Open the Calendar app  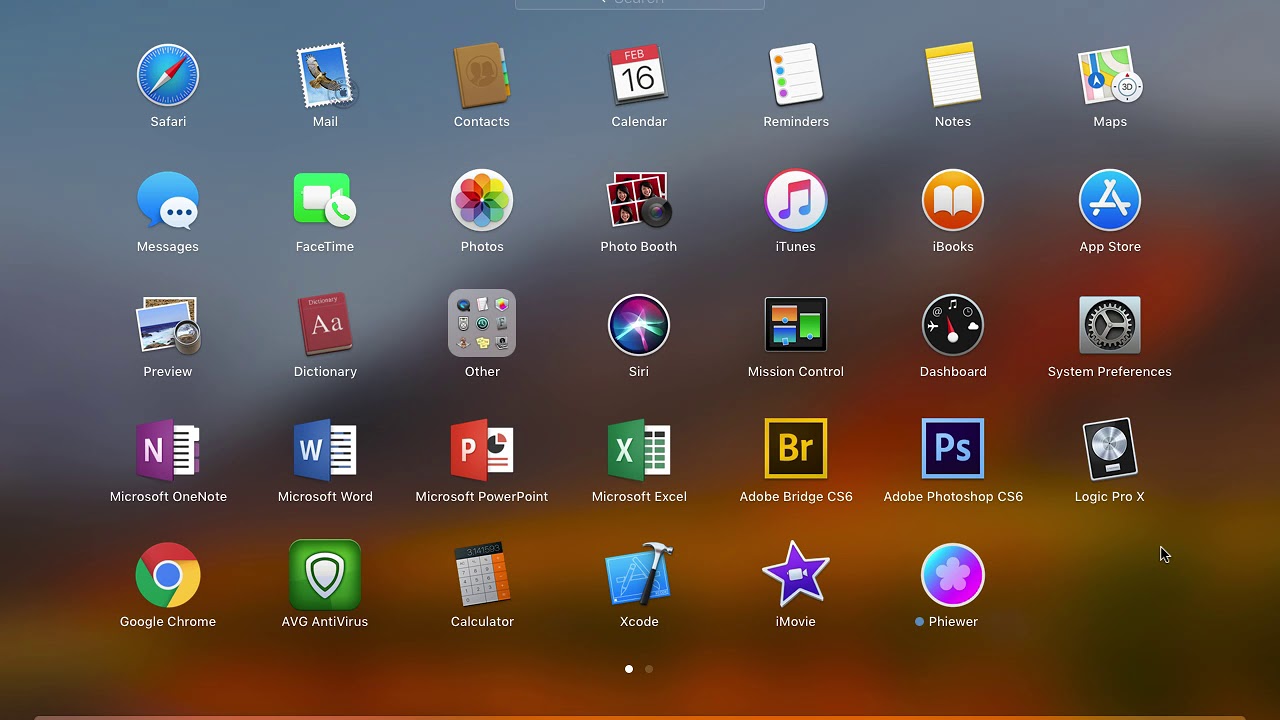(639, 75)
